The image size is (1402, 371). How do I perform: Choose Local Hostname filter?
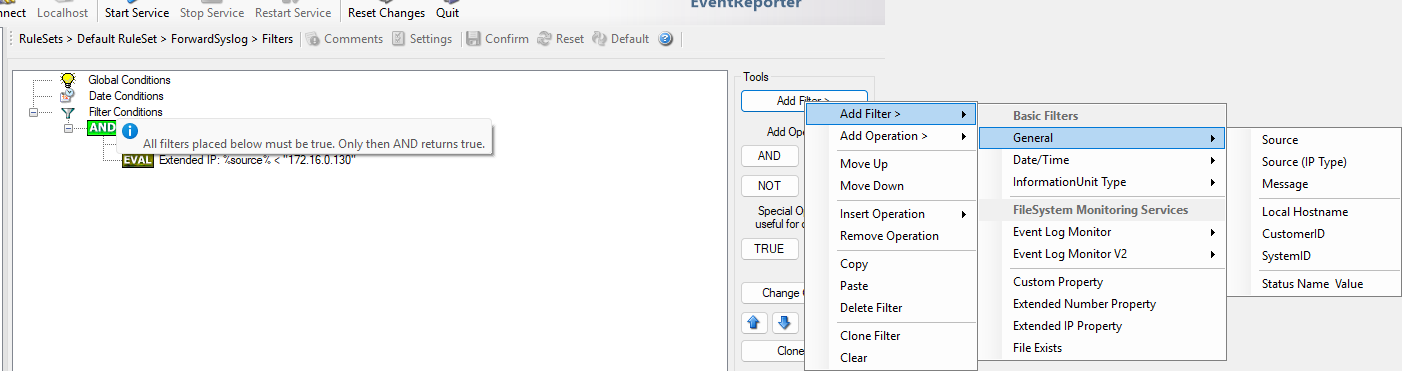click(x=1315, y=212)
